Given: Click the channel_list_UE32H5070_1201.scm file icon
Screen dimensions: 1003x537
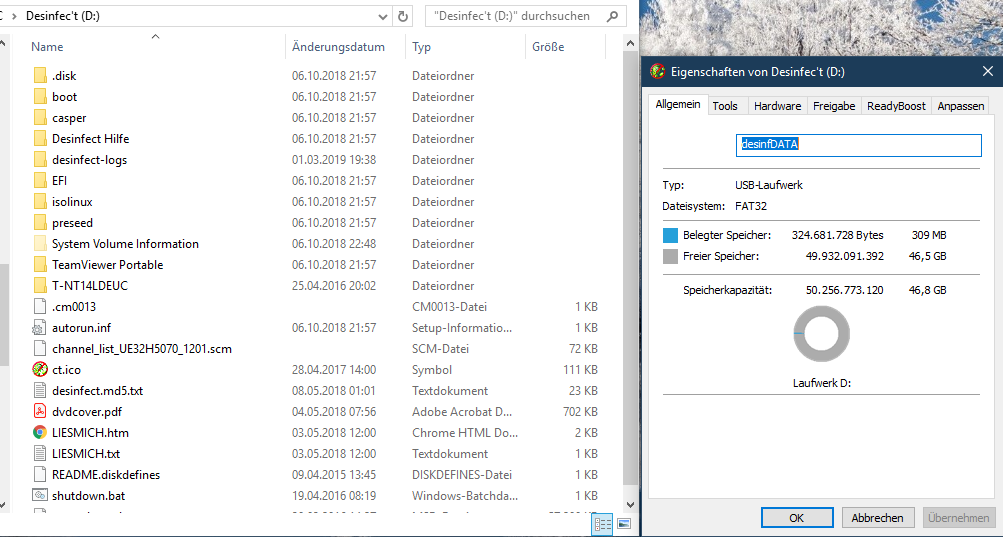Looking at the screenshot, I should point(40,349).
